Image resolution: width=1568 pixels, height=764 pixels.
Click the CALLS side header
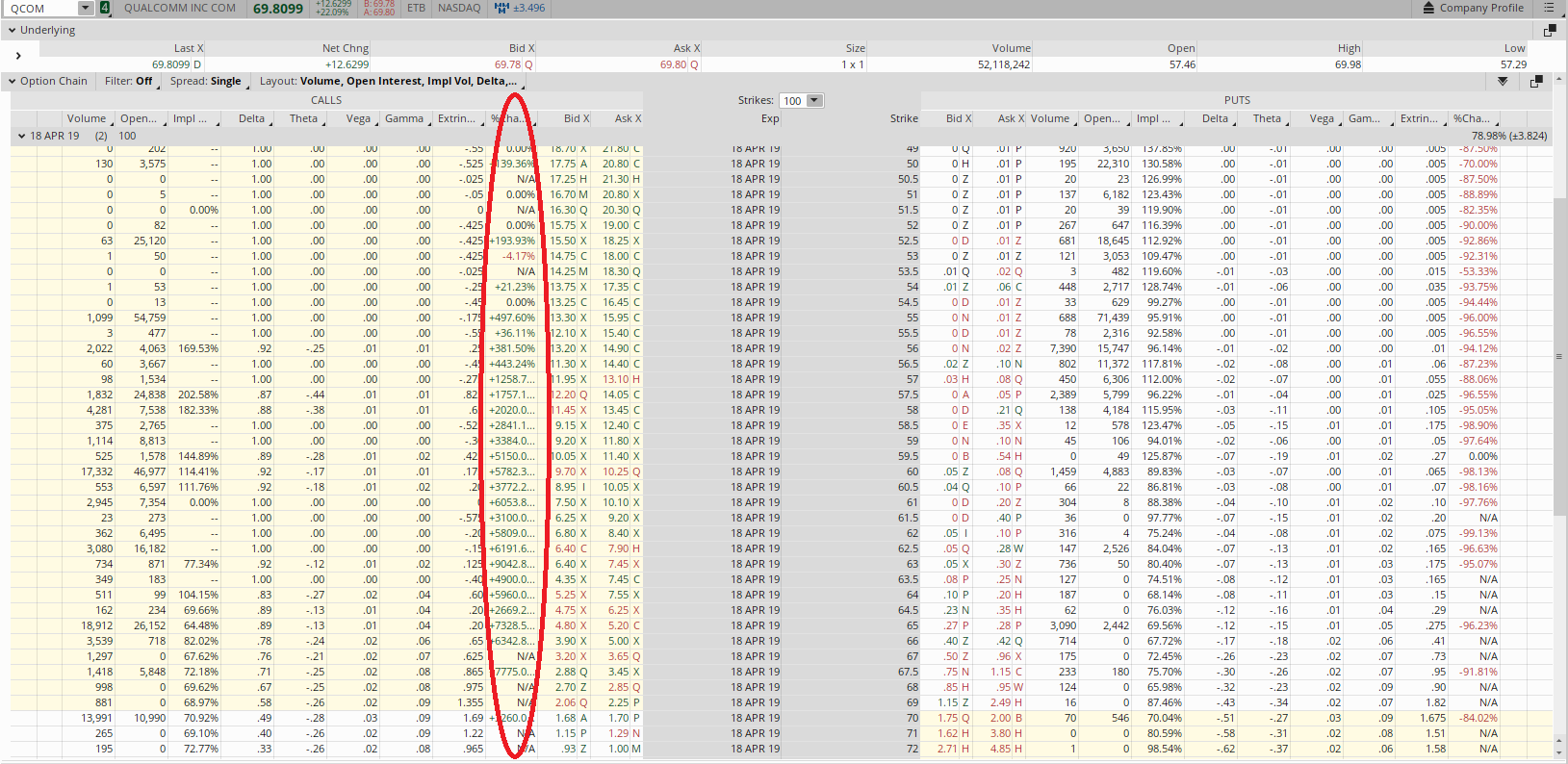(326, 100)
